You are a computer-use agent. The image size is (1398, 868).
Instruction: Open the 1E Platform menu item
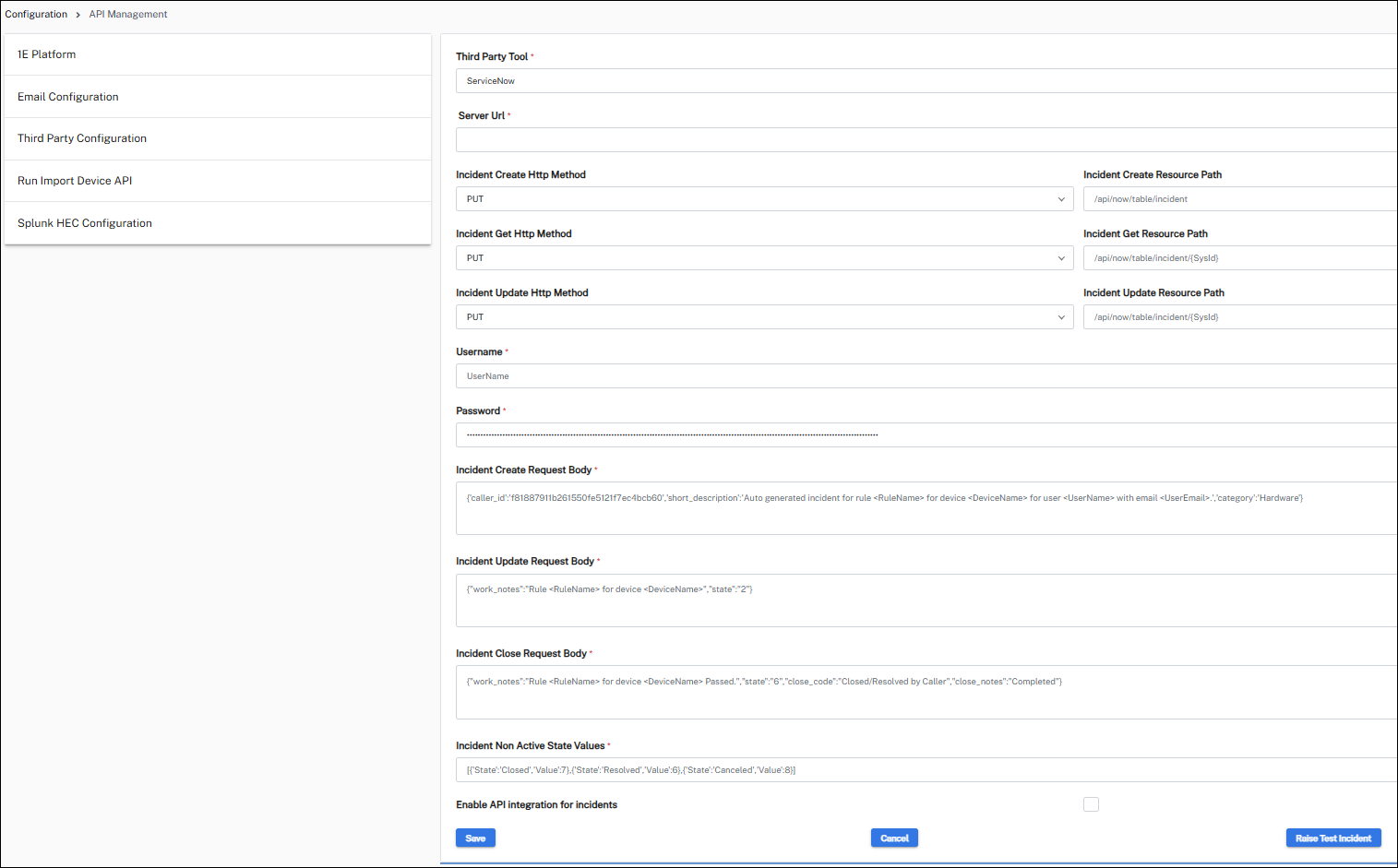click(x=47, y=54)
